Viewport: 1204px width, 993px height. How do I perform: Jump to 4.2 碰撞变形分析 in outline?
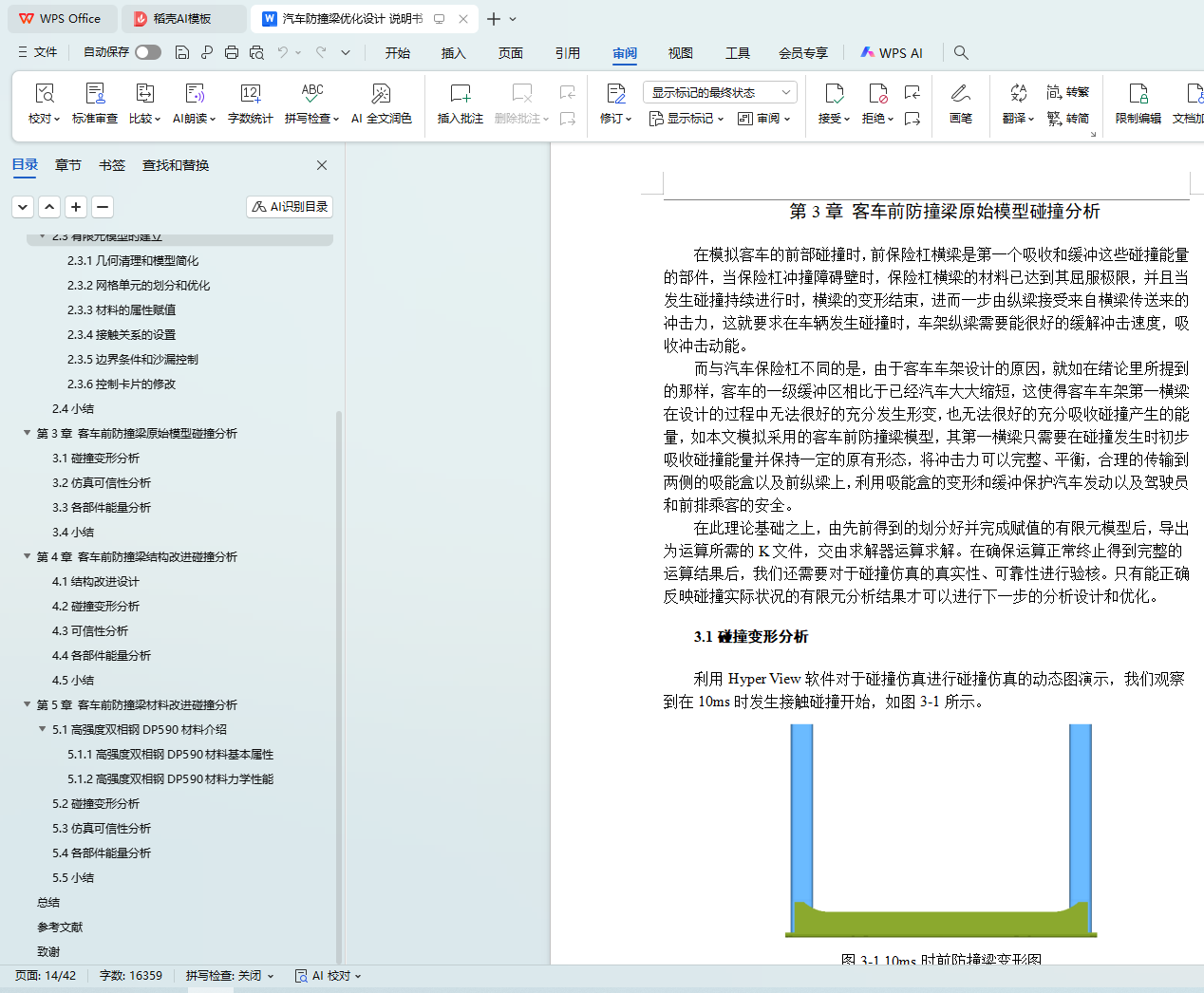click(96, 606)
